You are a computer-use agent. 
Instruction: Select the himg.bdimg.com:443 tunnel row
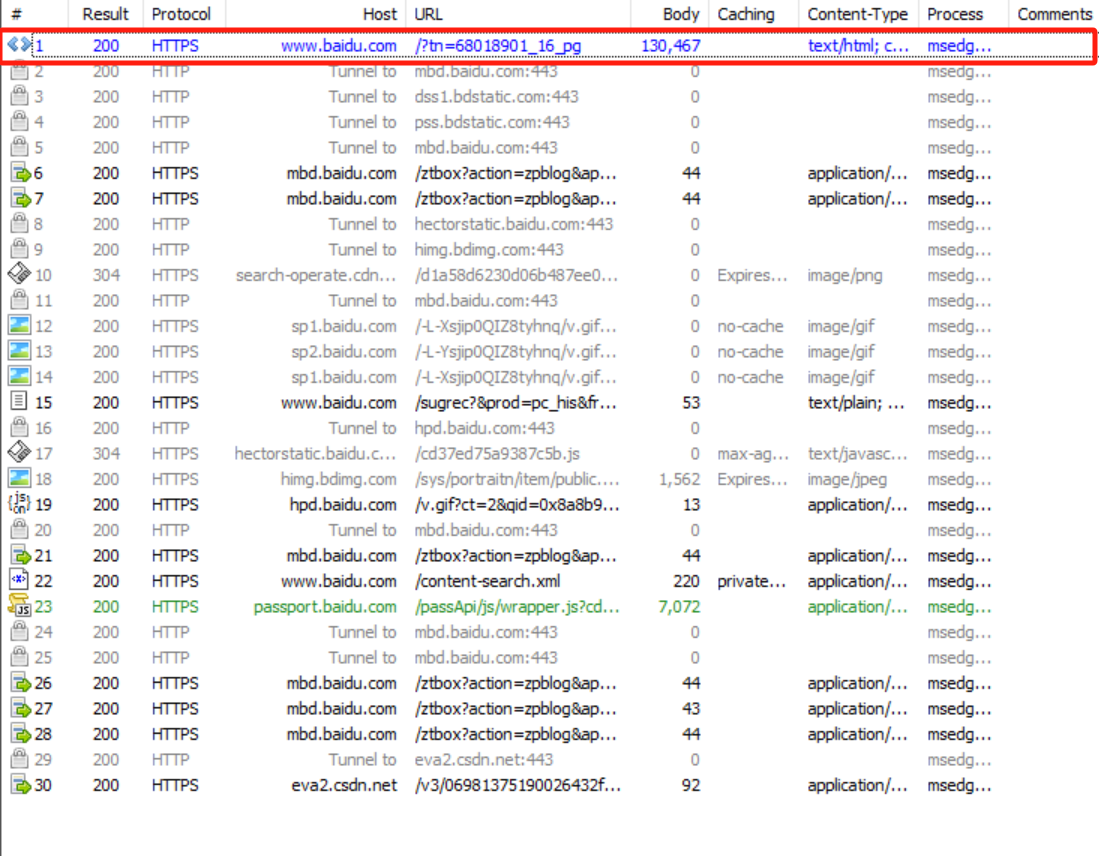point(549,249)
